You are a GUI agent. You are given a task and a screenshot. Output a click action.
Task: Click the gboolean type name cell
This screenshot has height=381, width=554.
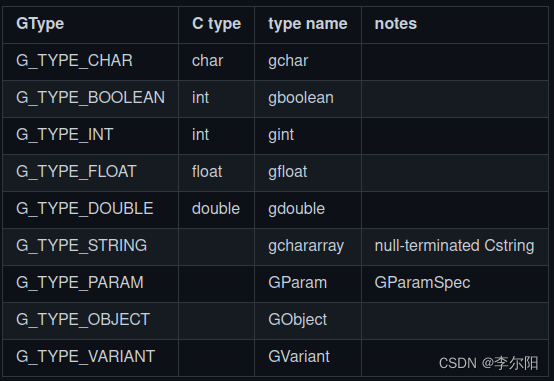coord(308,99)
